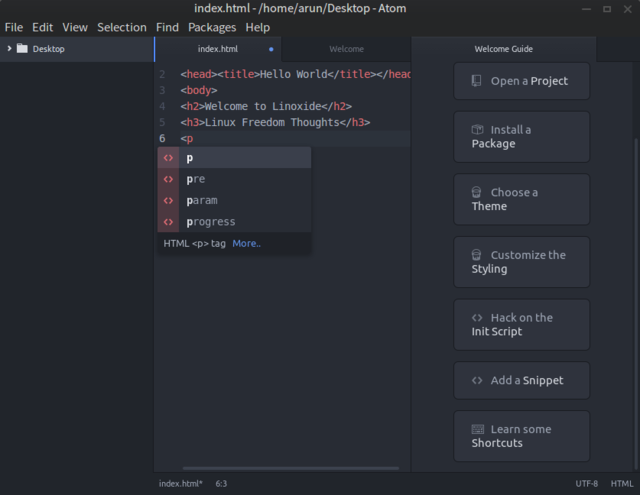Viewport: 640px width, 495px height.
Task: Click the package icon on Install a Package
Action: [477, 130]
